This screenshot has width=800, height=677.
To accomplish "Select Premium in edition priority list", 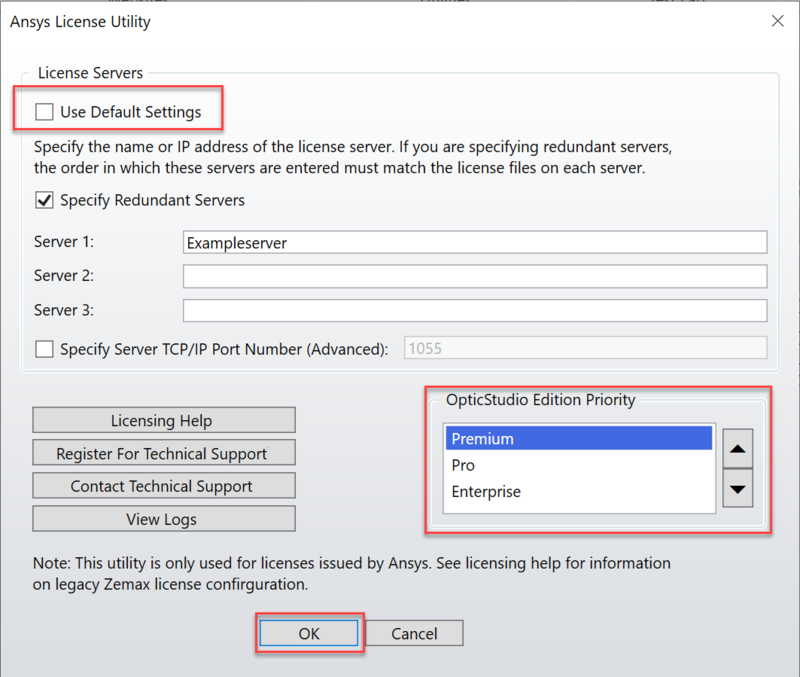I will [x=579, y=438].
